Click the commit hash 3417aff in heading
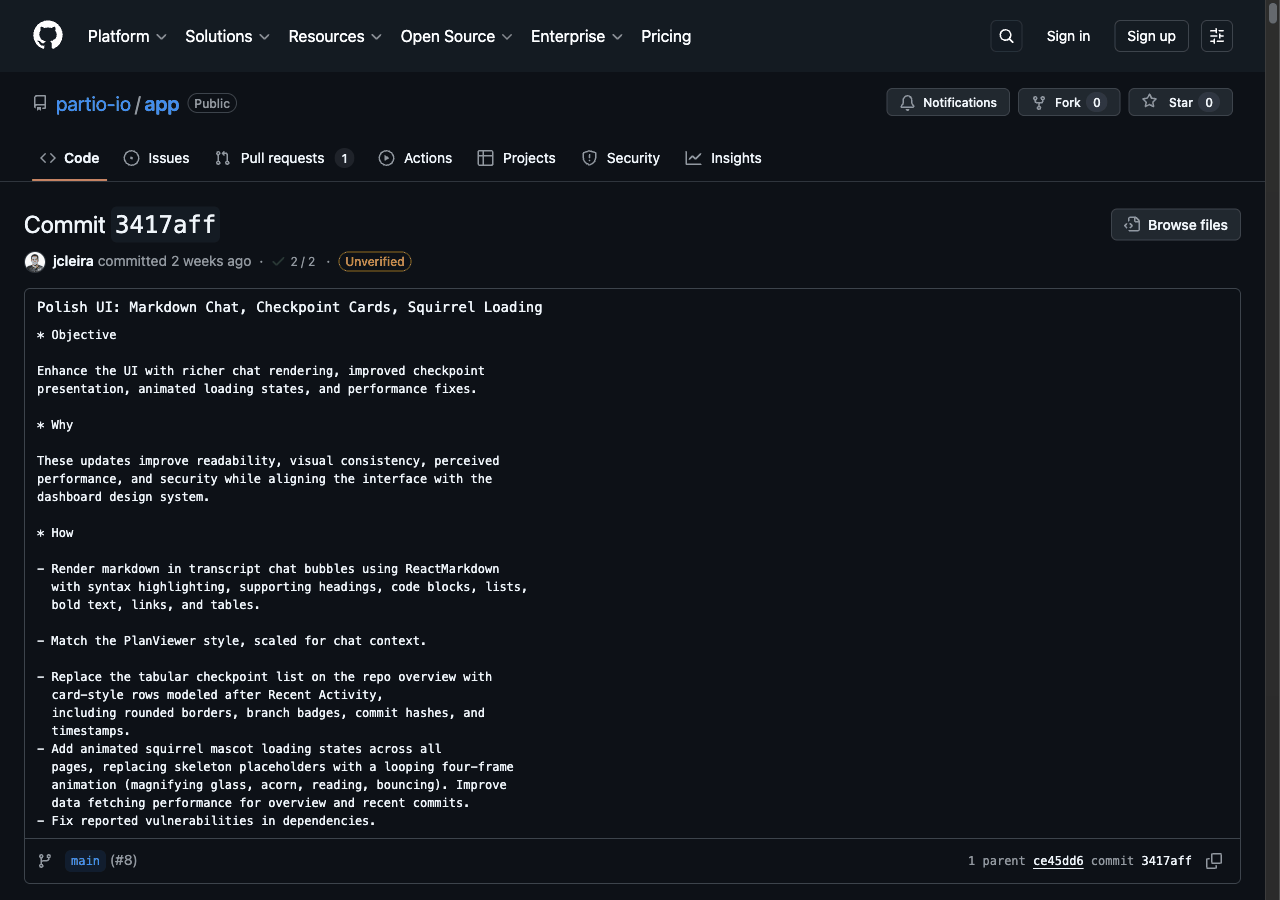Image resolution: width=1280 pixels, height=900 pixels. coord(165,225)
